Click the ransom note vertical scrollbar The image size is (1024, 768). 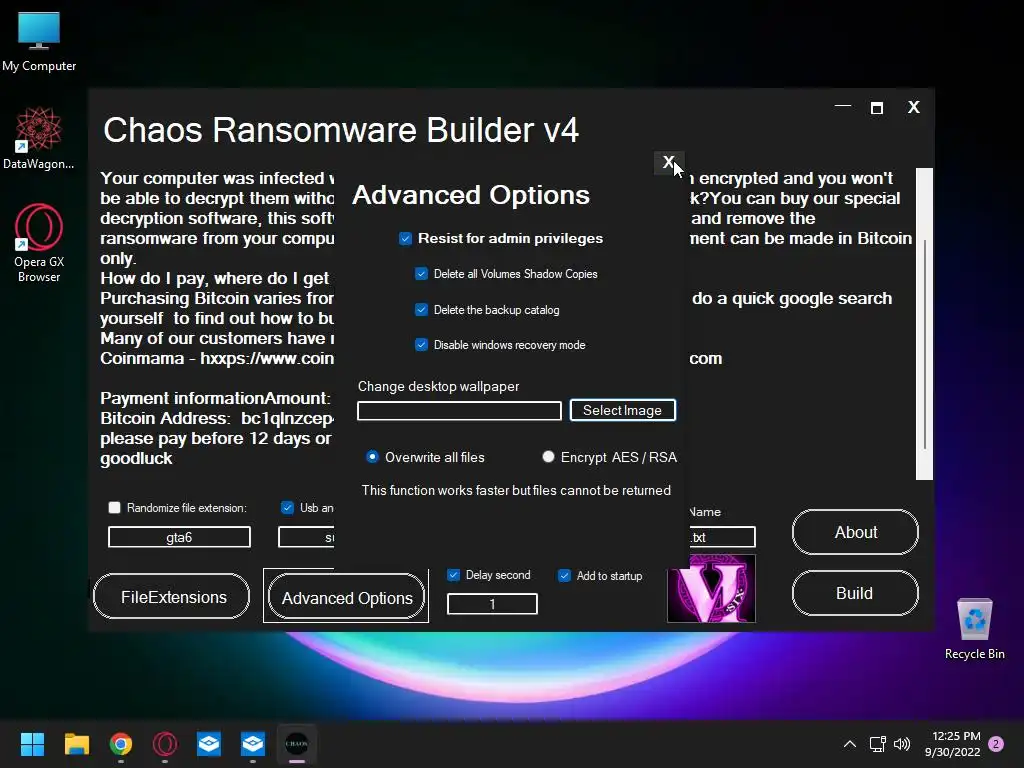924,324
